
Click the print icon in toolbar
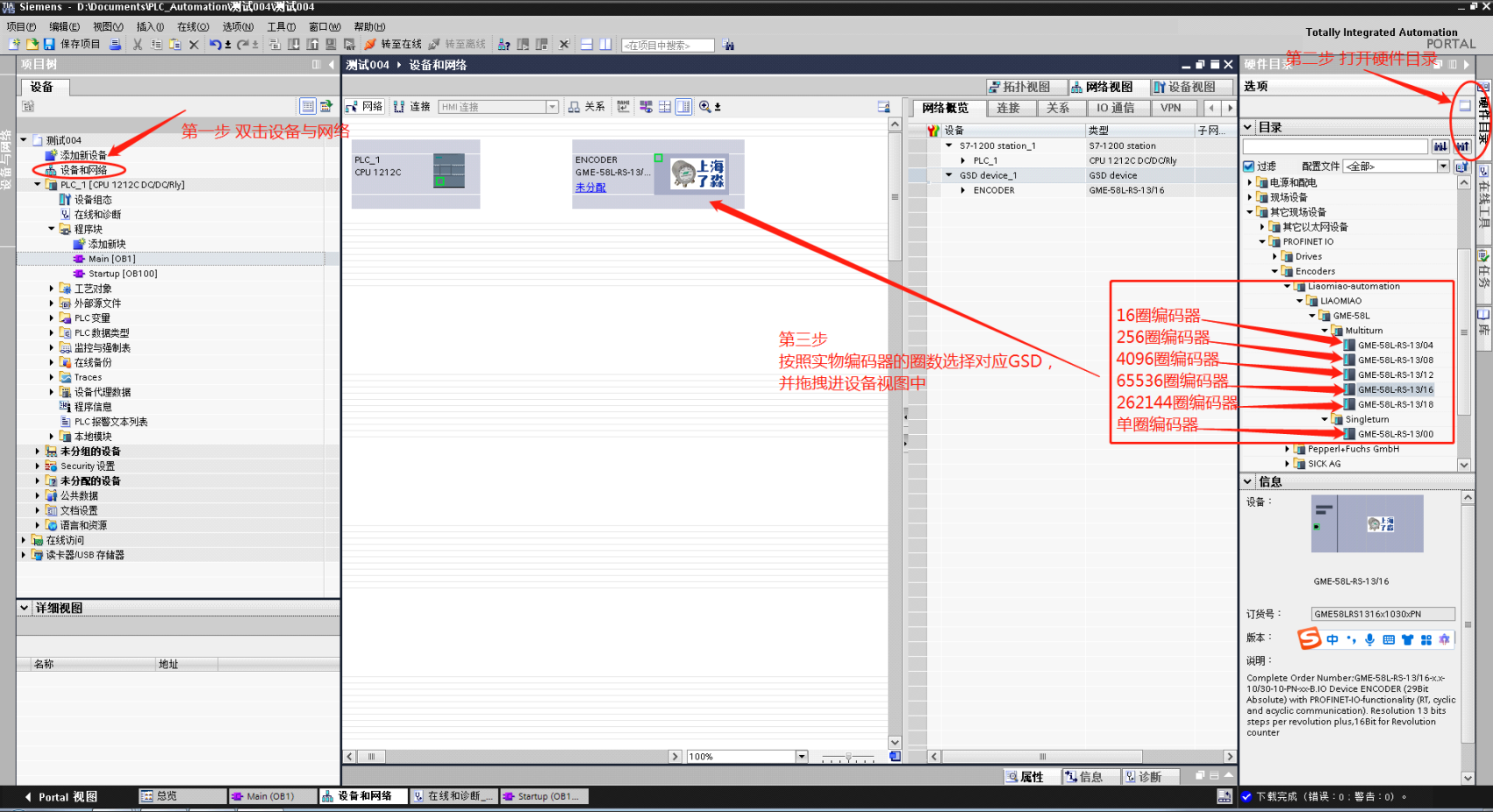click(x=115, y=44)
